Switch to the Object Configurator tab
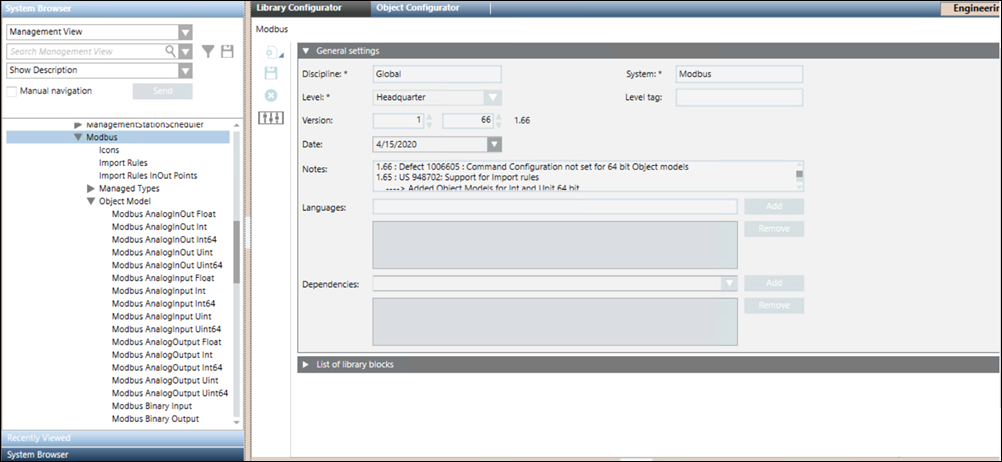1002x462 pixels. click(417, 7)
